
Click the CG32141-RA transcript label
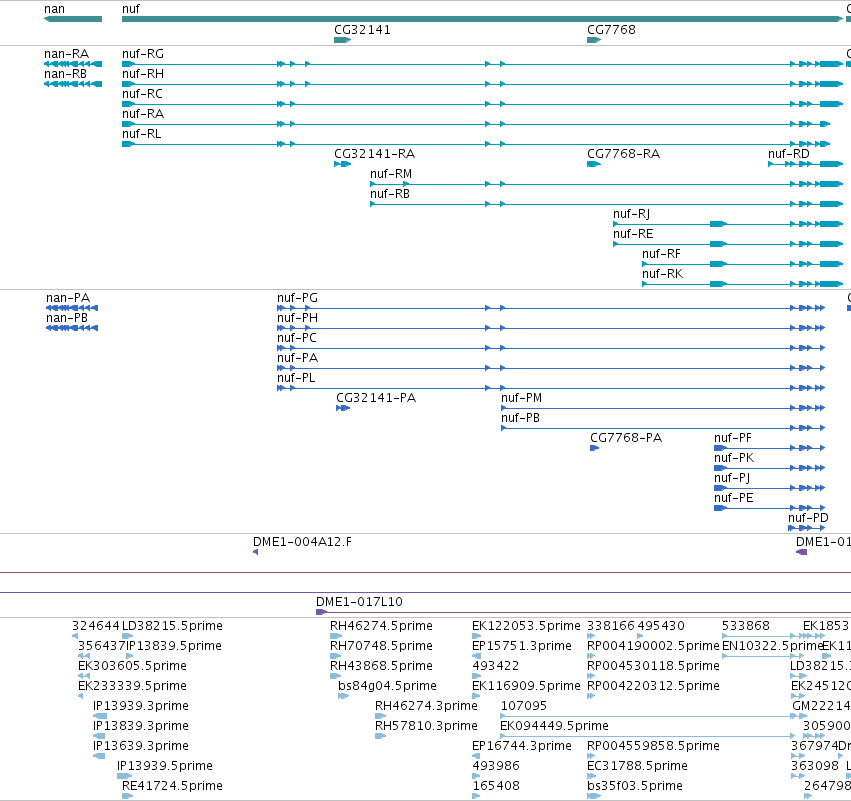[x=374, y=154]
